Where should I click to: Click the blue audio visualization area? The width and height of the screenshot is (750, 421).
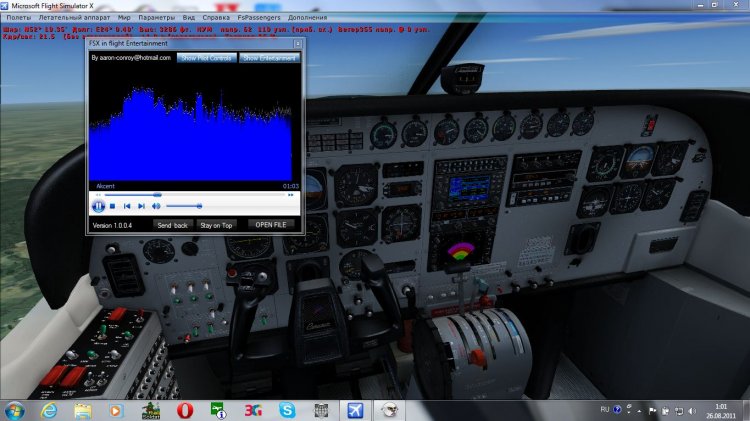[191, 134]
